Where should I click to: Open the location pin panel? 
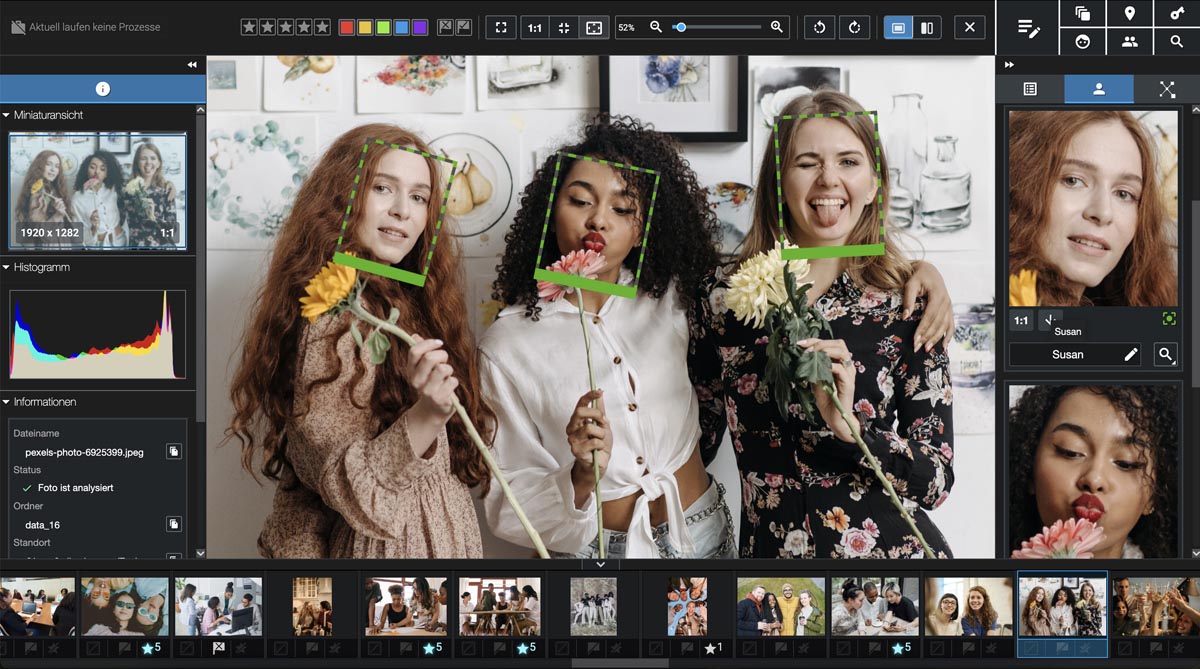click(x=1129, y=13)
